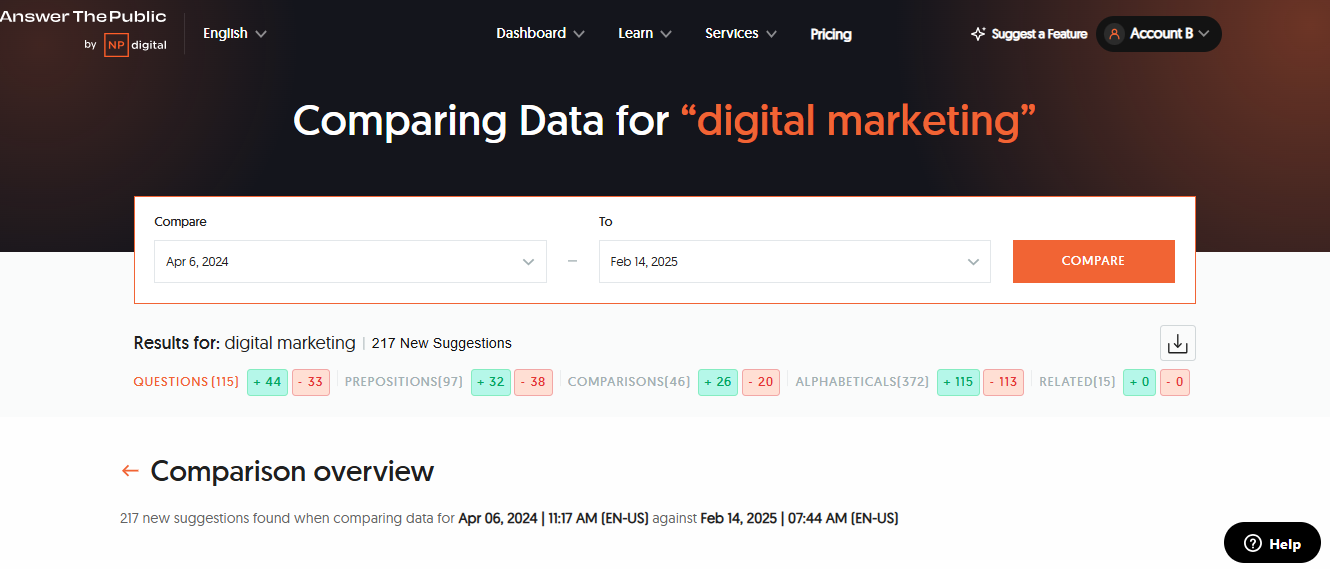Image resolution: width=1330 pixels, height=569 pixels.
Task: Open the Dashboard menu
Action: pyautogui.click(x=540, y=34)
